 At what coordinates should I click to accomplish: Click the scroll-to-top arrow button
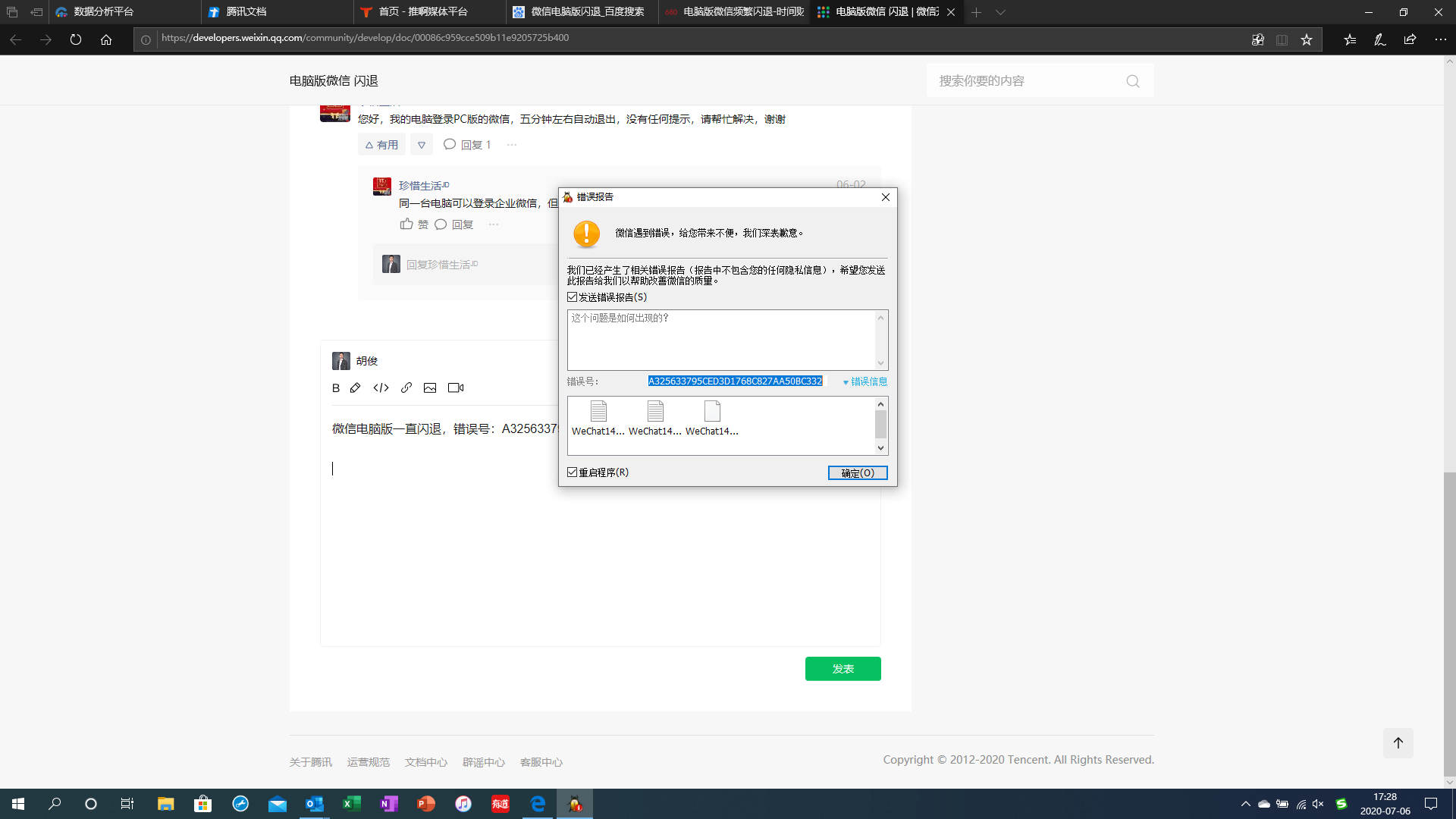[x=1398, y=743]
